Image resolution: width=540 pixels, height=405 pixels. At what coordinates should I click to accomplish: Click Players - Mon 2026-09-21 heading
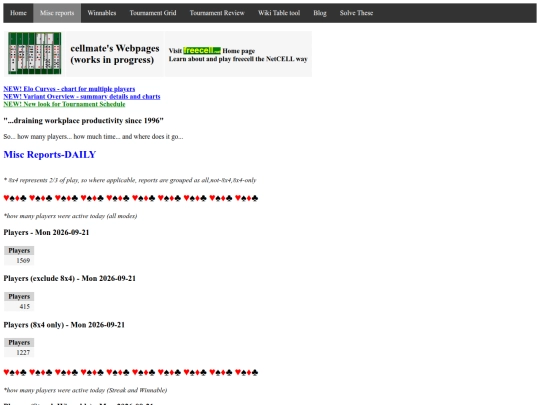(x=46, y=232)
